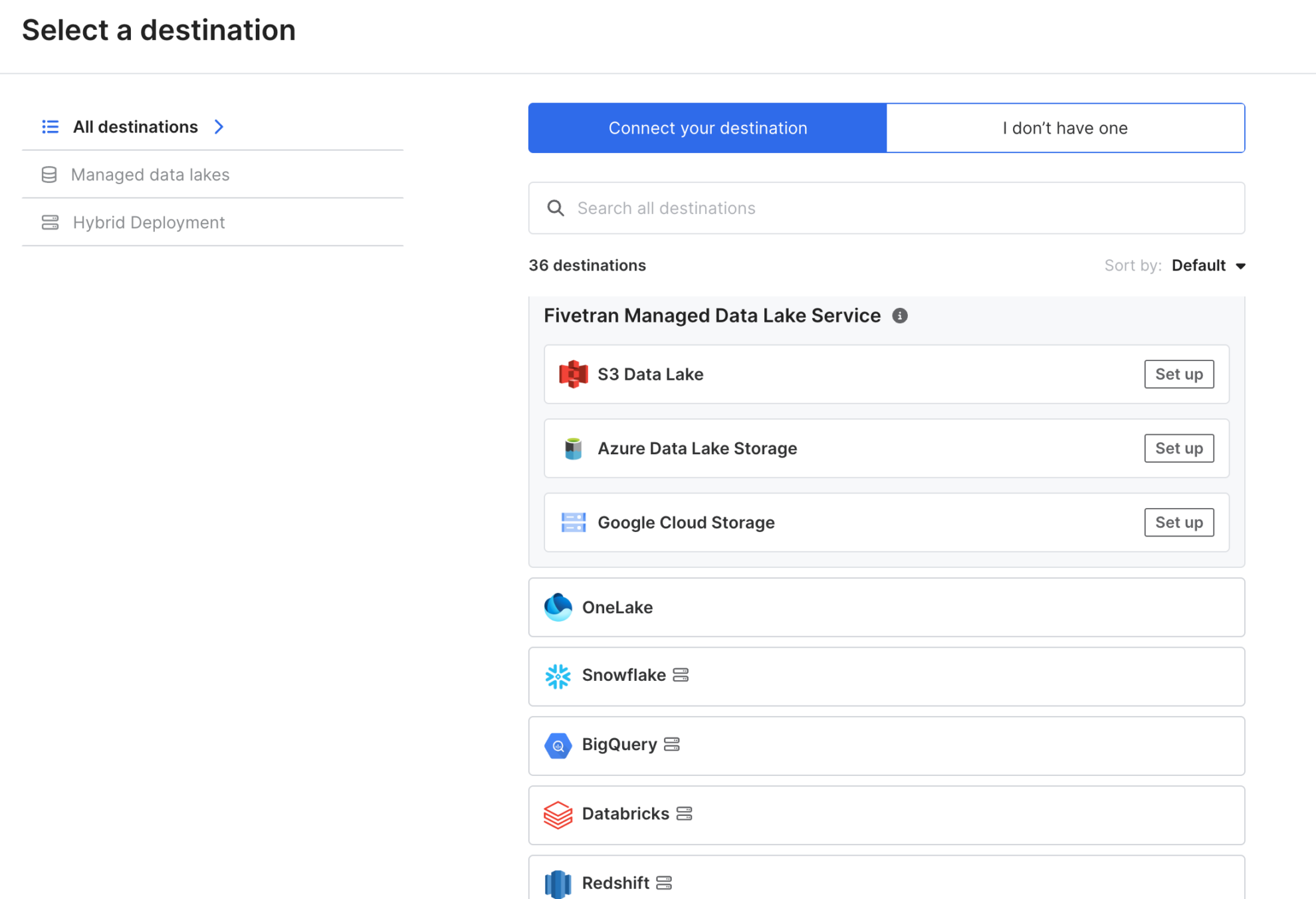Click the BigQuery hexagon icon

[558, 745]
